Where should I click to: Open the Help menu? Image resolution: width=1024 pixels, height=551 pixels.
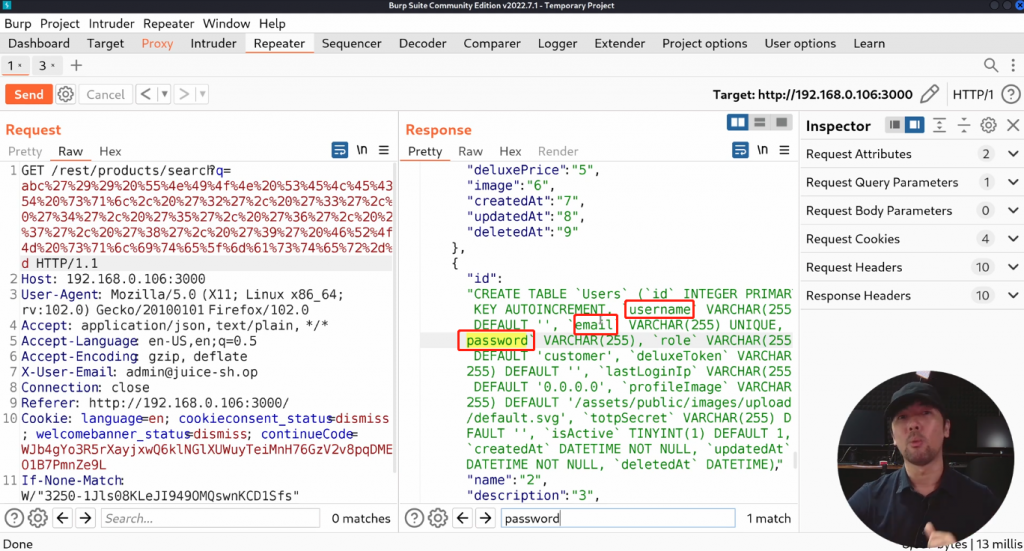pos(272,24)
